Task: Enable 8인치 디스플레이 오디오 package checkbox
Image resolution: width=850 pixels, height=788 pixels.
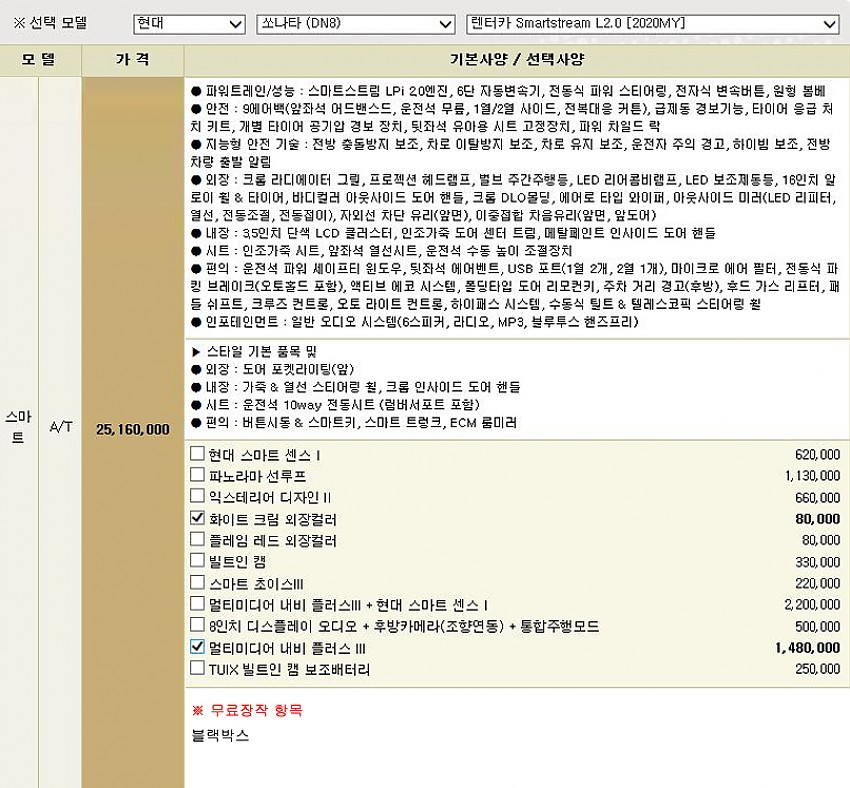Action: click(197, 626)
